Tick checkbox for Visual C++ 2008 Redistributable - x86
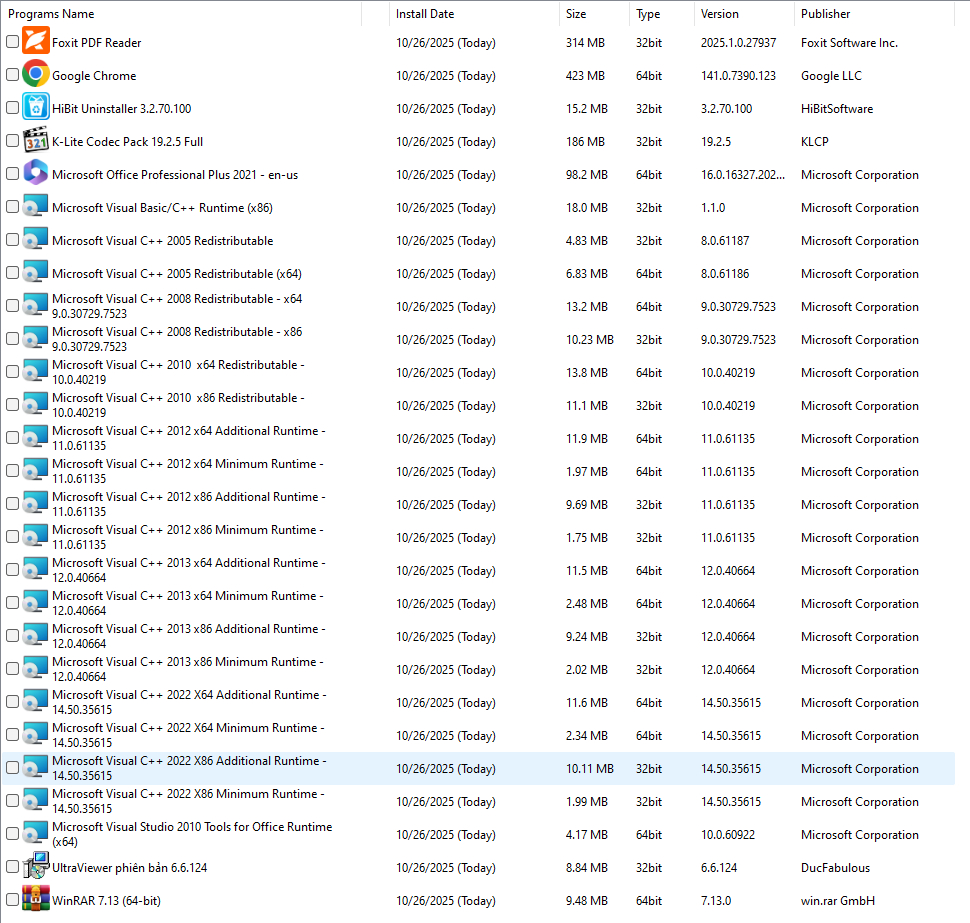The image size is (970, 923). (12, 338)
